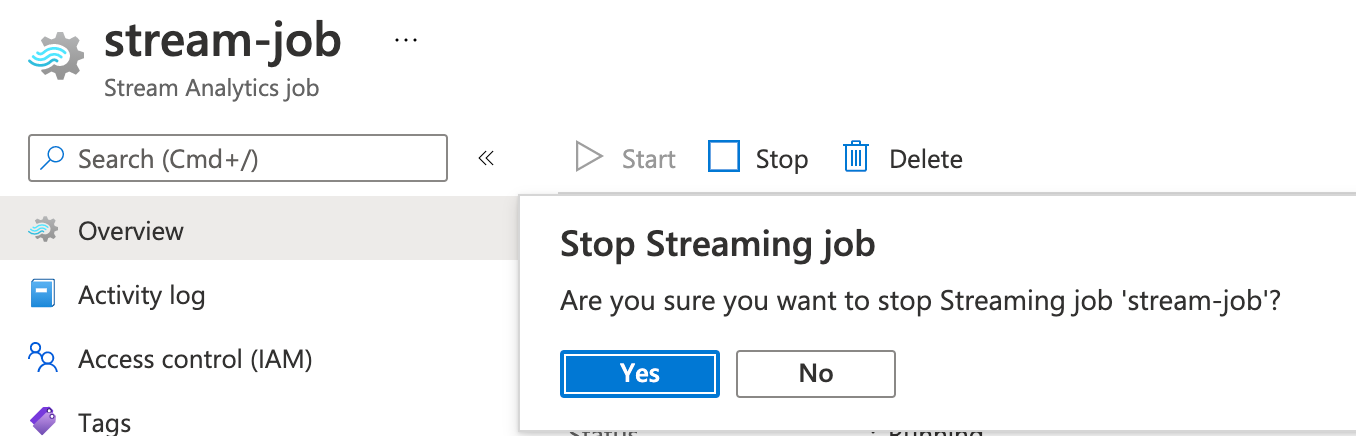1356x436 pixels.
Task: Open the Activity log text label
Action: 142,295
